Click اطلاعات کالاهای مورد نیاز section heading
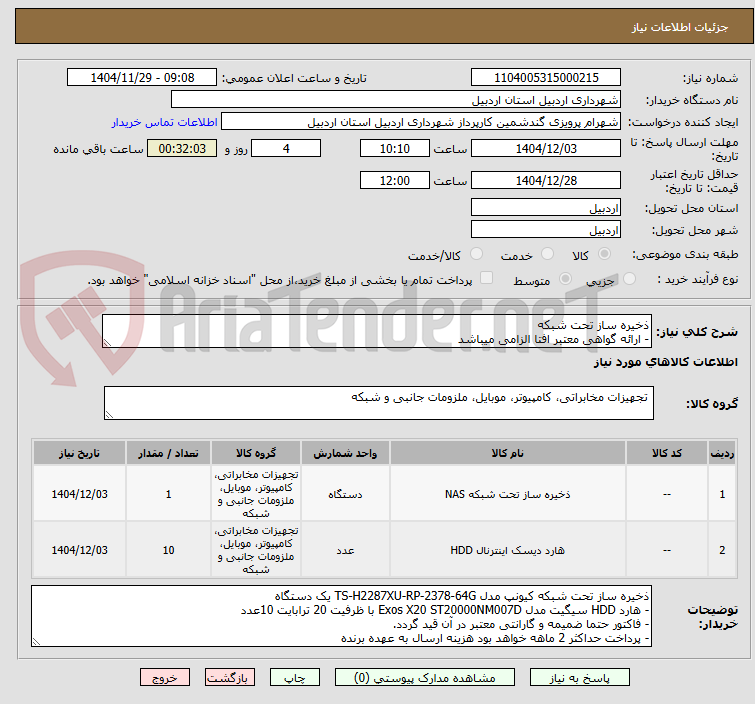Screen dimensions: 755x704 tap(665, 362)
